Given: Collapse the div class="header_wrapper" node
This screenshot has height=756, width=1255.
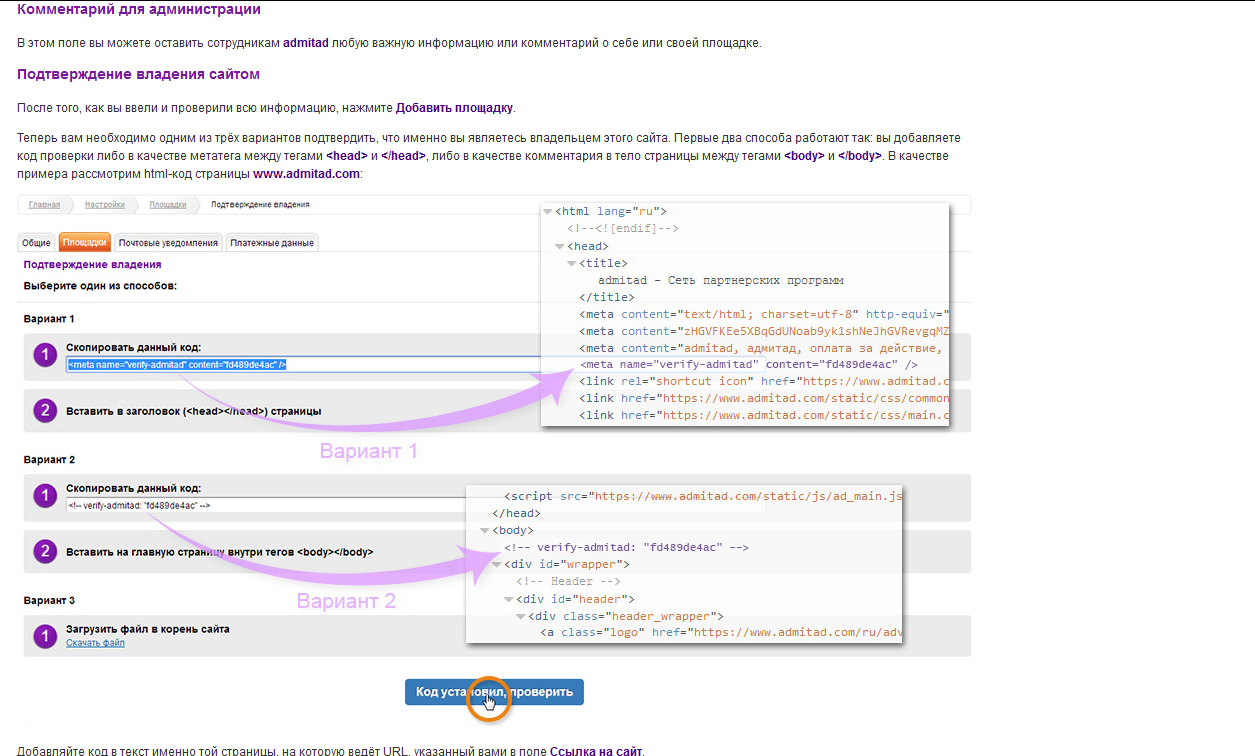Looking at the screenshot, I should click(520, 615).
